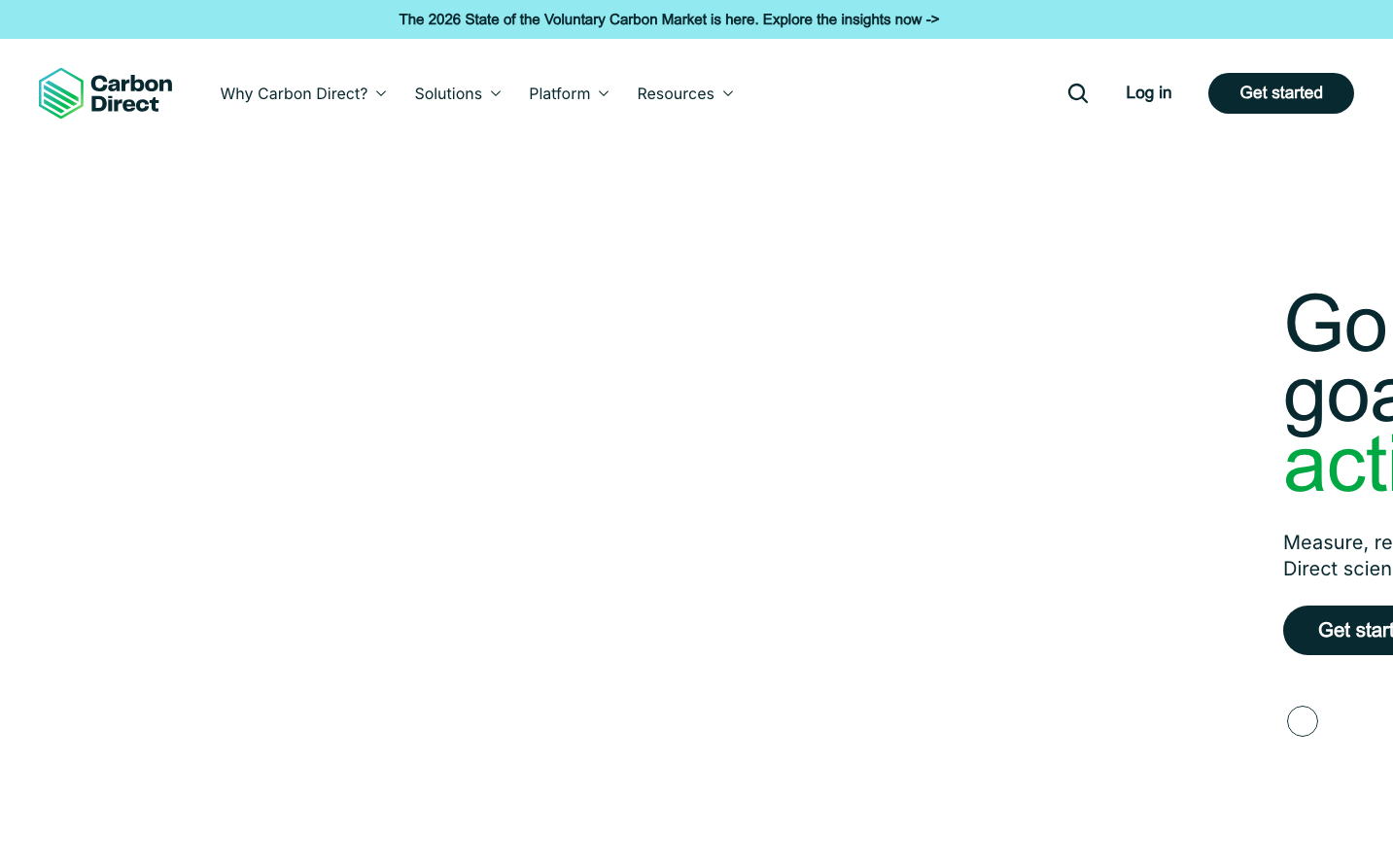The image size is (1393, 868).
Task: Select the Resources menu label
Action: click(x=676, y=94)
